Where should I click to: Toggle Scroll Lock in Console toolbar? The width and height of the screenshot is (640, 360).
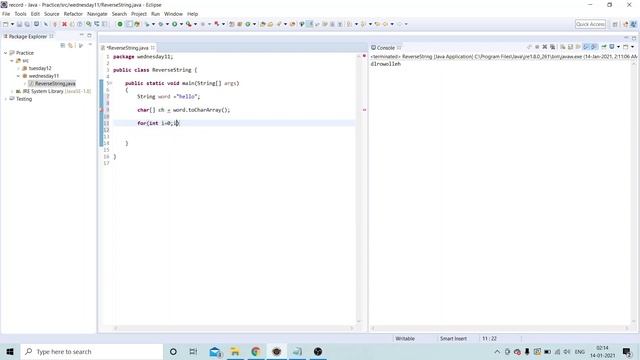coord(570,47)
